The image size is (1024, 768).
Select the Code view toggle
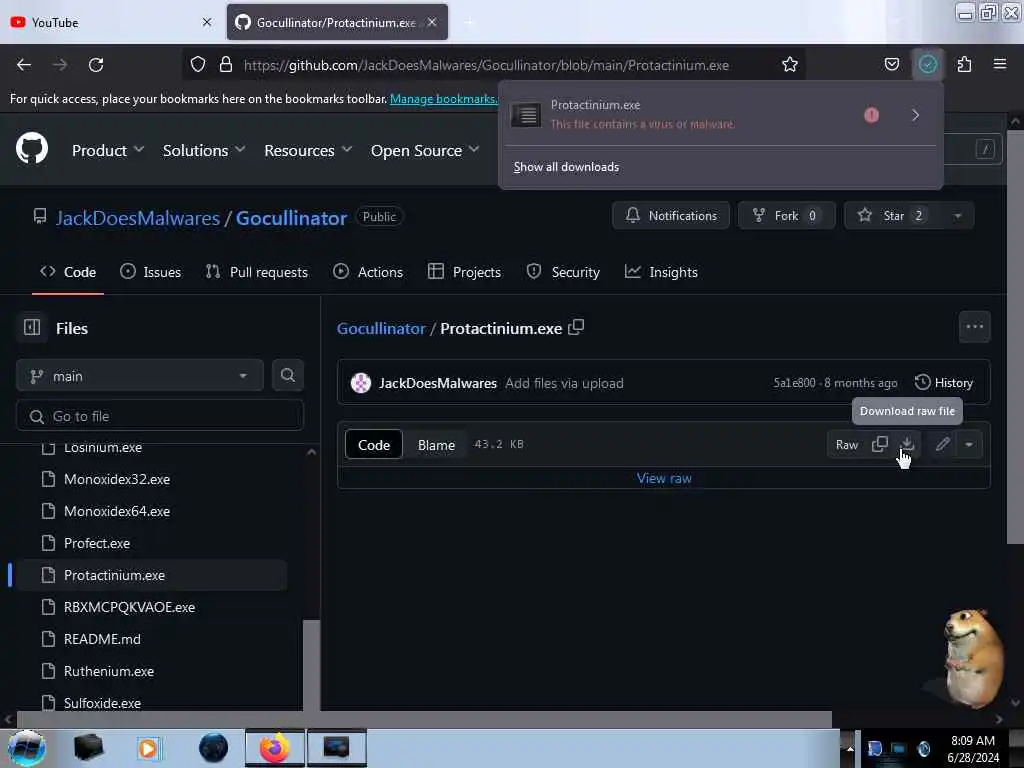pos(374,445)
